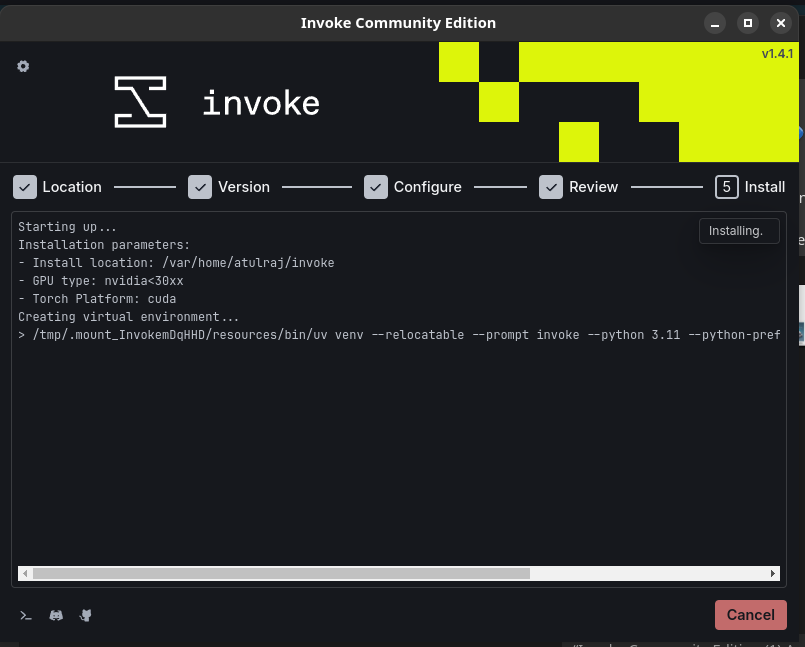Screen dimensions: 805x647
Task: Go to the Location step
Action: pos(58,187)
